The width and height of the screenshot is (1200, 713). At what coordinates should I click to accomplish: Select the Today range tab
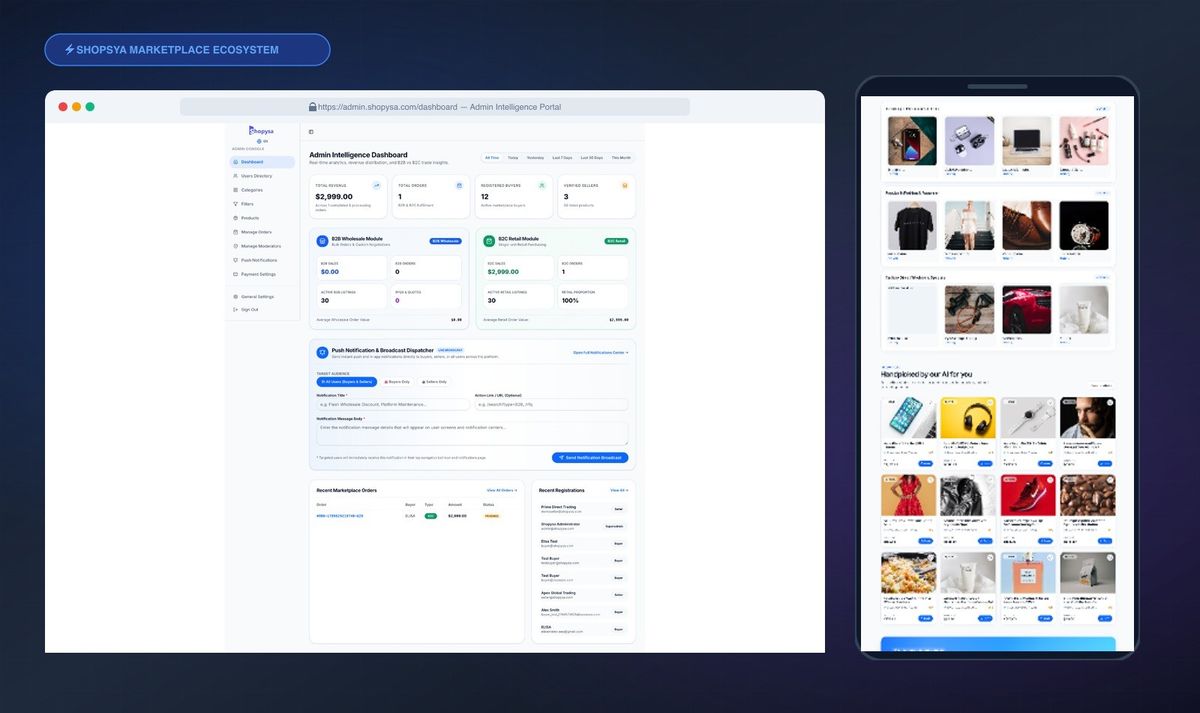pyautogui.click(x=513, y=158)
